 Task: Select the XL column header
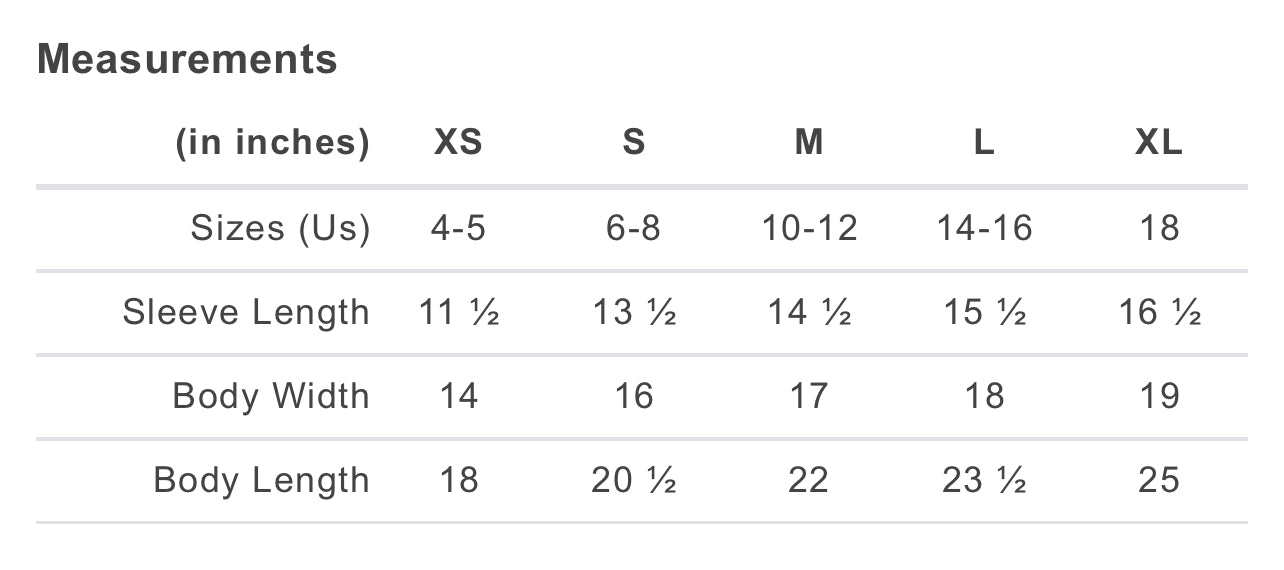coord(1159,143)
